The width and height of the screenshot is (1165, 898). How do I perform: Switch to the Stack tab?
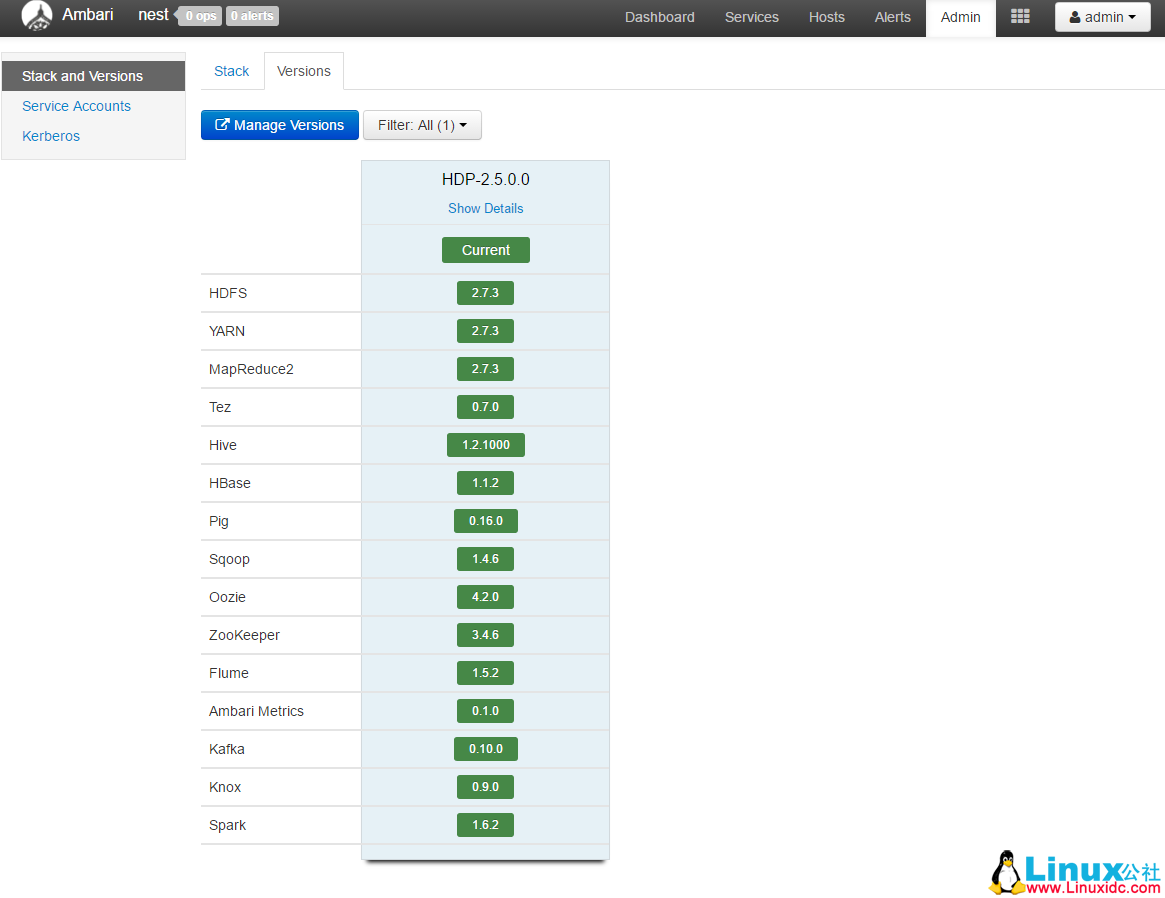231,71
